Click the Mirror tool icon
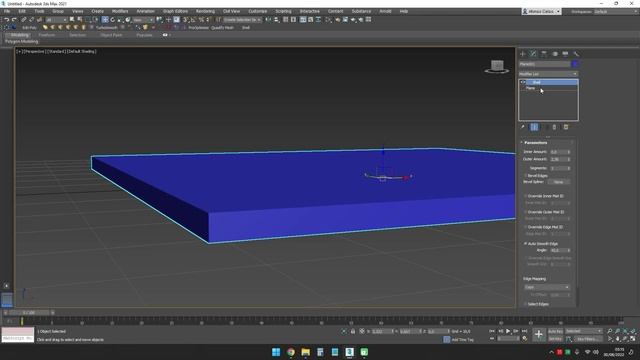Screen dimensions: 640x360 click(268, 20)
